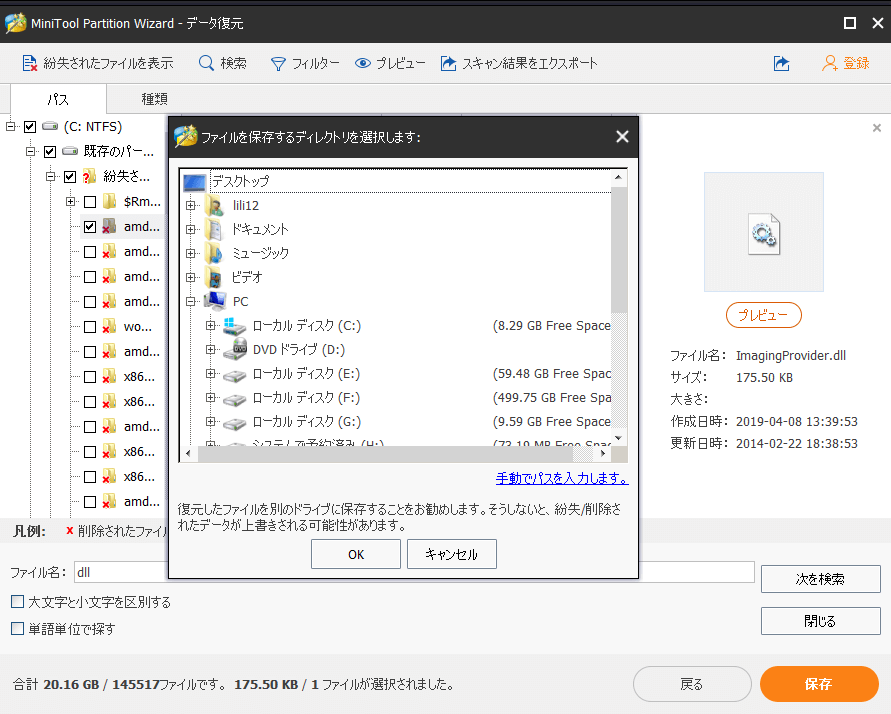This screenshot has width=891, height=714.
Task: Click OK in the directory dialog
Action: click(356, 554)
